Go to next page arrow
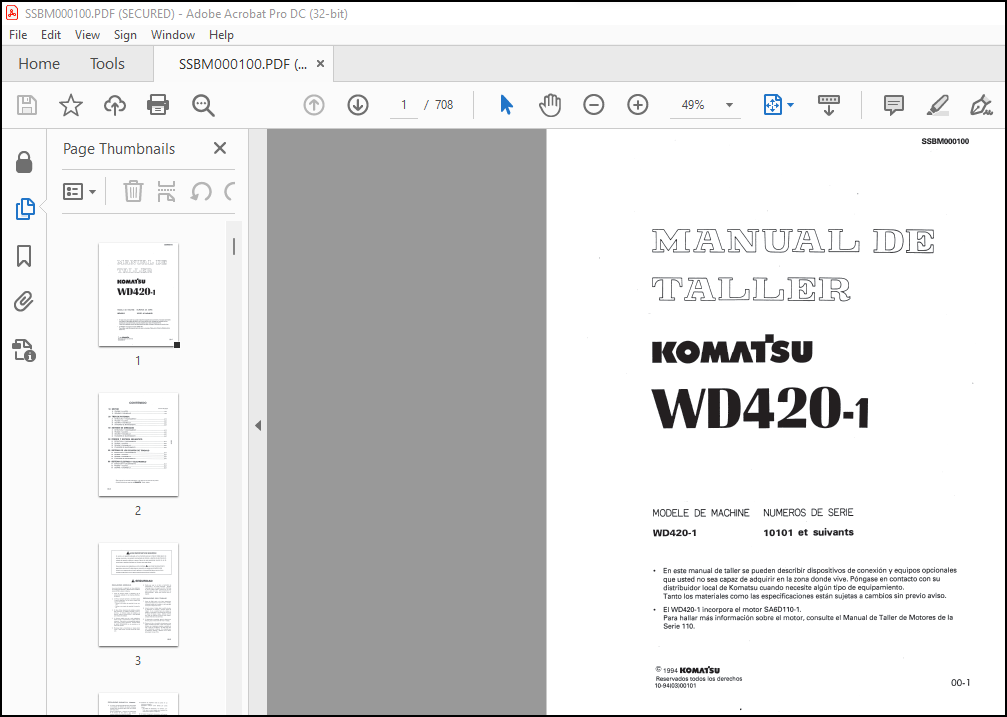Image resolution: width=1007 pixels, height=717 pixels. [358, 105]
